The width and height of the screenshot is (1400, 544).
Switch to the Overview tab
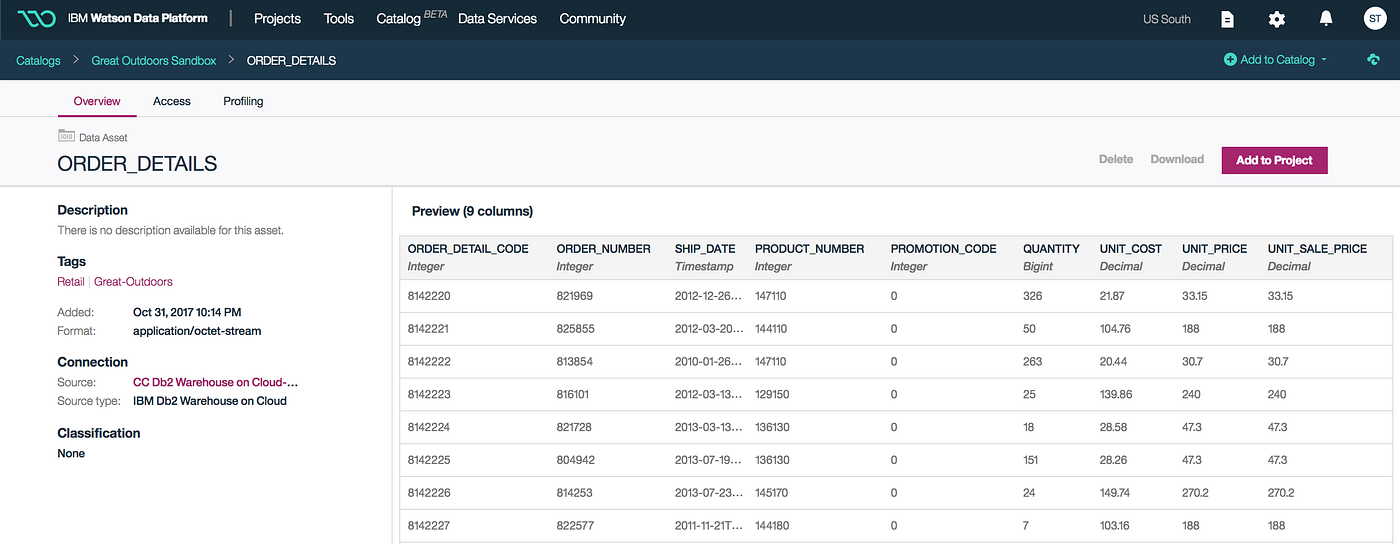point(97,101)
